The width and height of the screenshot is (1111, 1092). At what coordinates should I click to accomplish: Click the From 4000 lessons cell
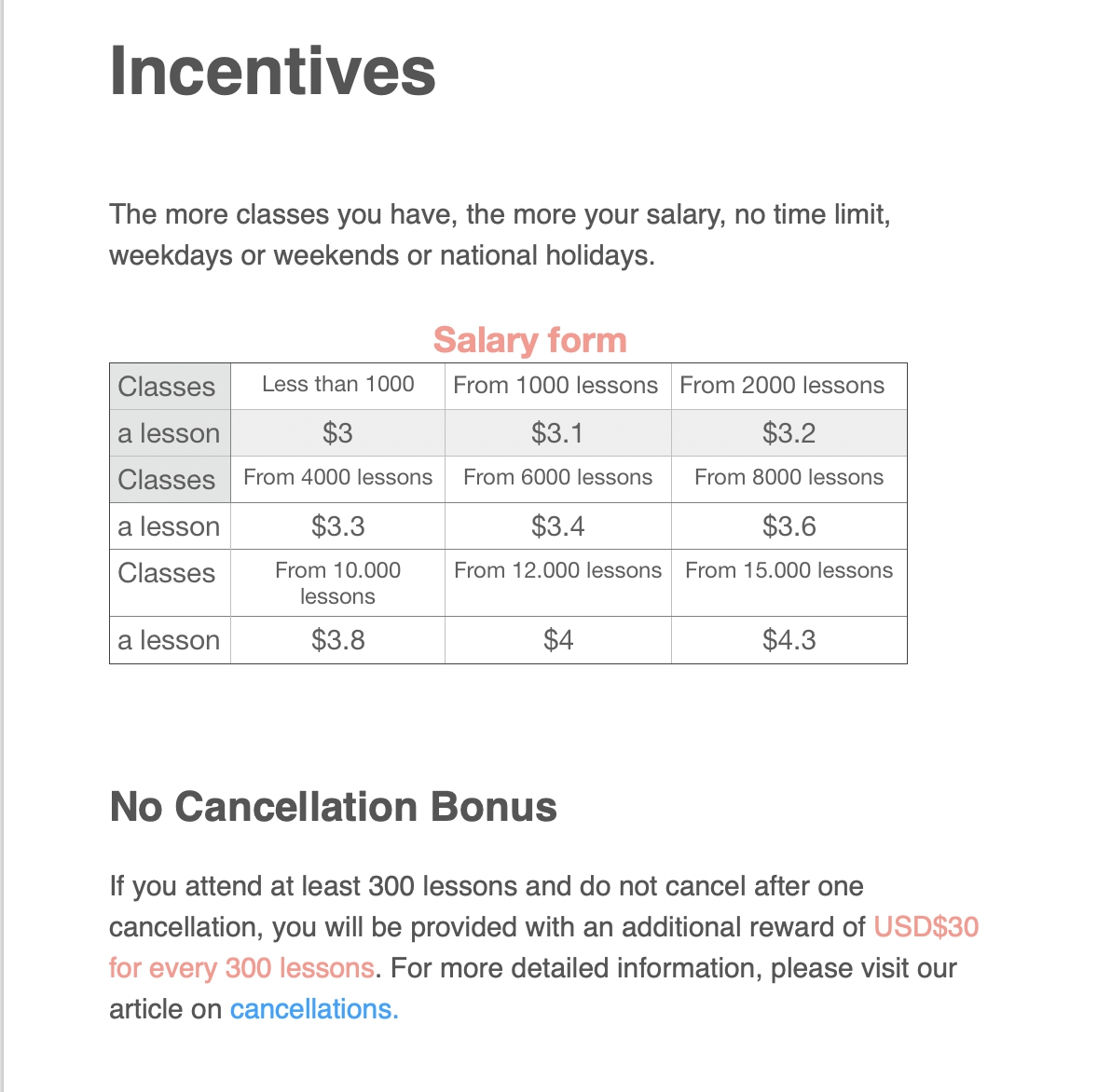[x=338, y=480]
